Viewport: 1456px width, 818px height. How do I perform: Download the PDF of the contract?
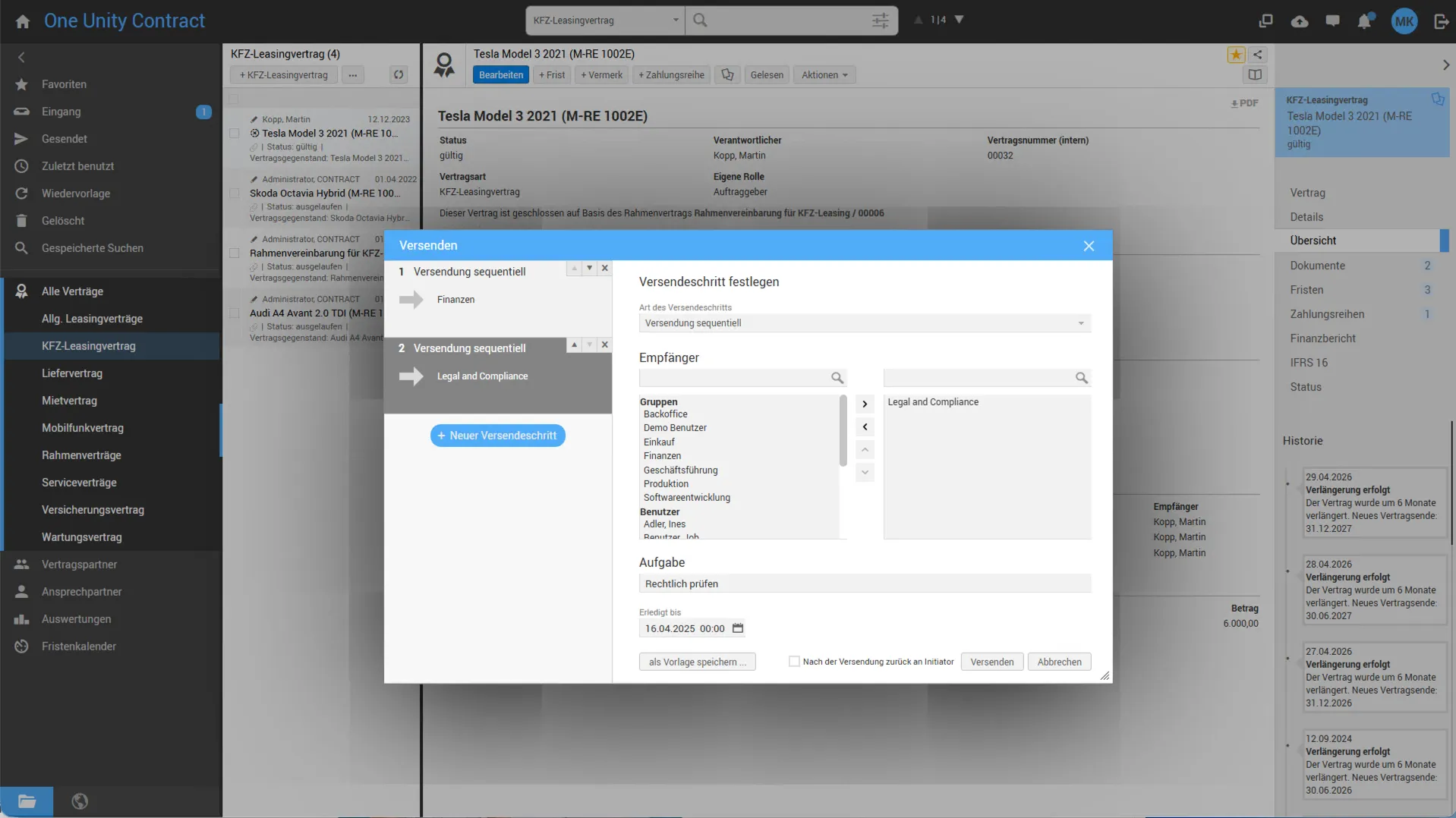tap(1244, 103)
